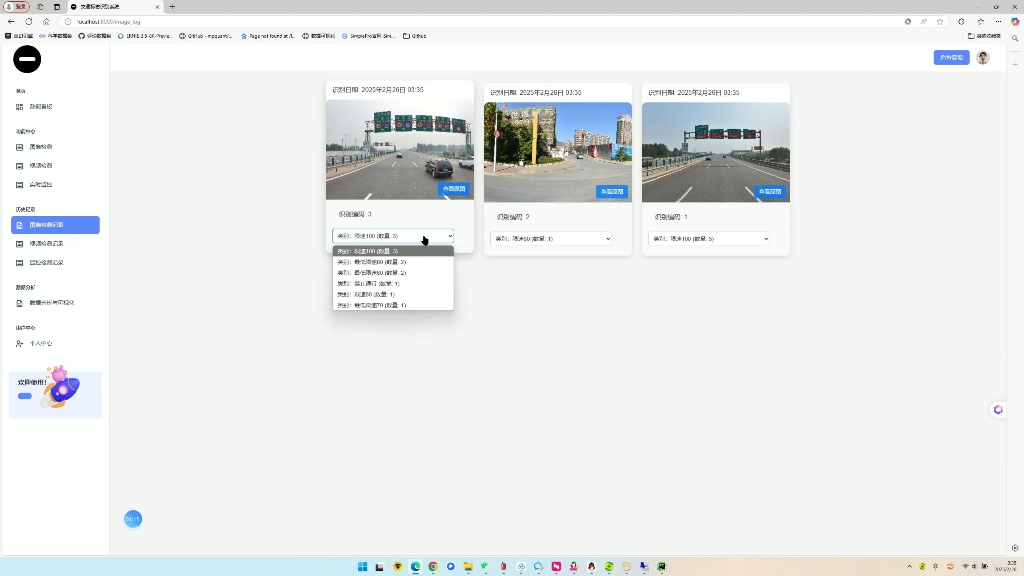Open the SimpleFro bookmark
1024x576 pixels.
[x=368, y=36]
